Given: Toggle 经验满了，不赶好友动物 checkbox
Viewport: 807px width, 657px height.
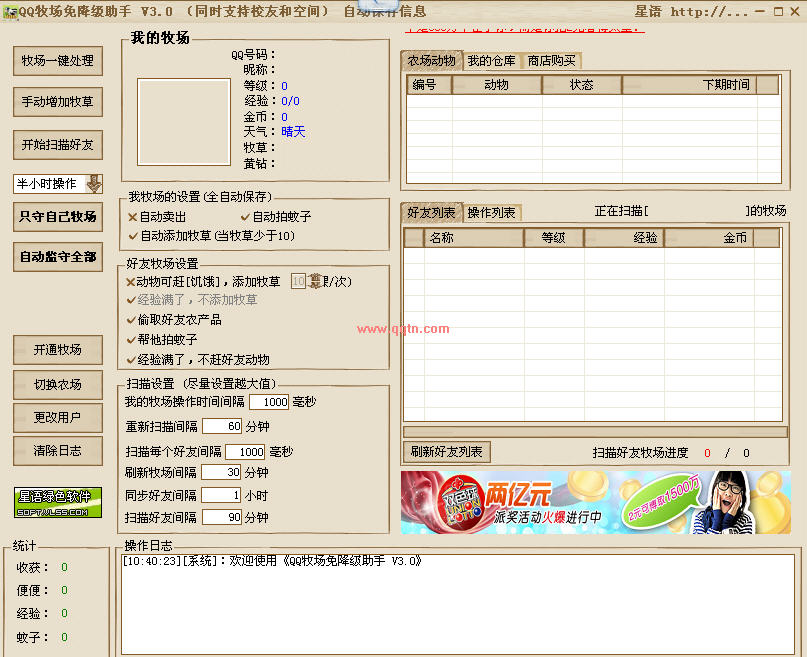Looking at the screenshot, I should click(x=131, y=360).
